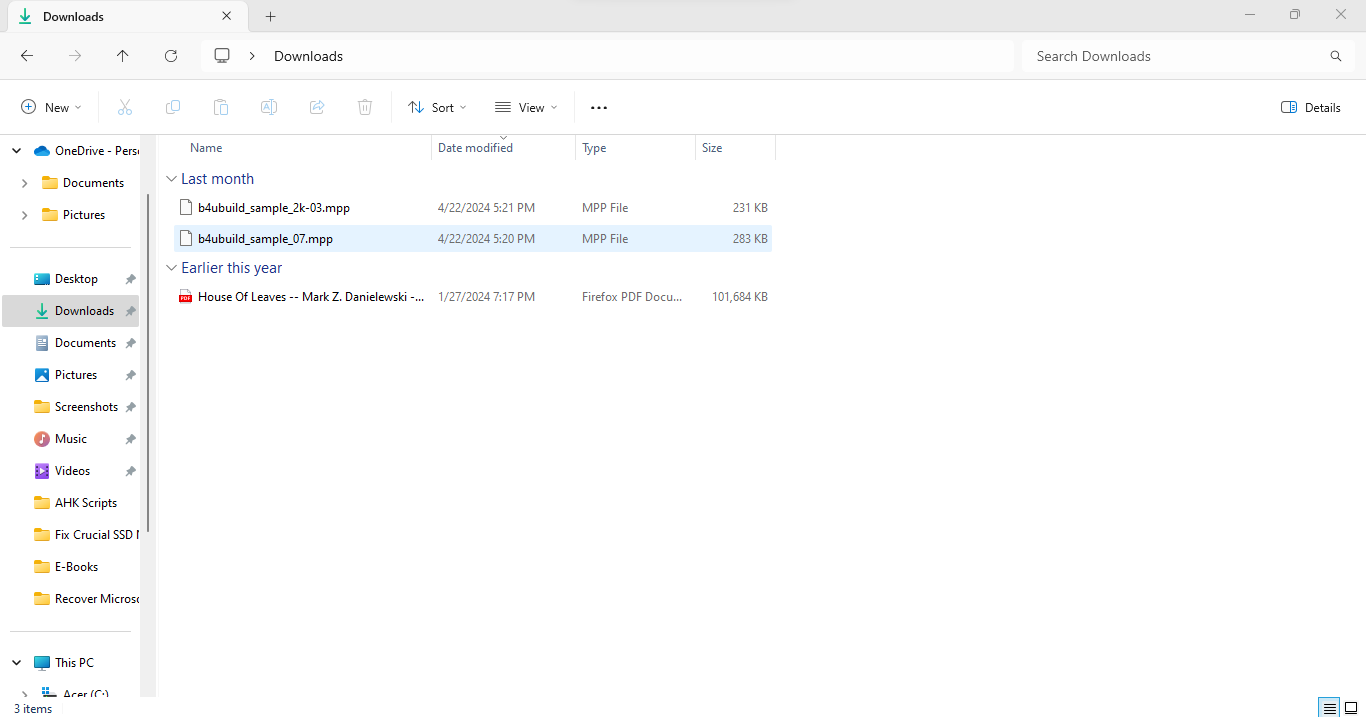Collapse the Earlier this year group
This screenshot has width=1366, height=717.
[x=171, y=268]
